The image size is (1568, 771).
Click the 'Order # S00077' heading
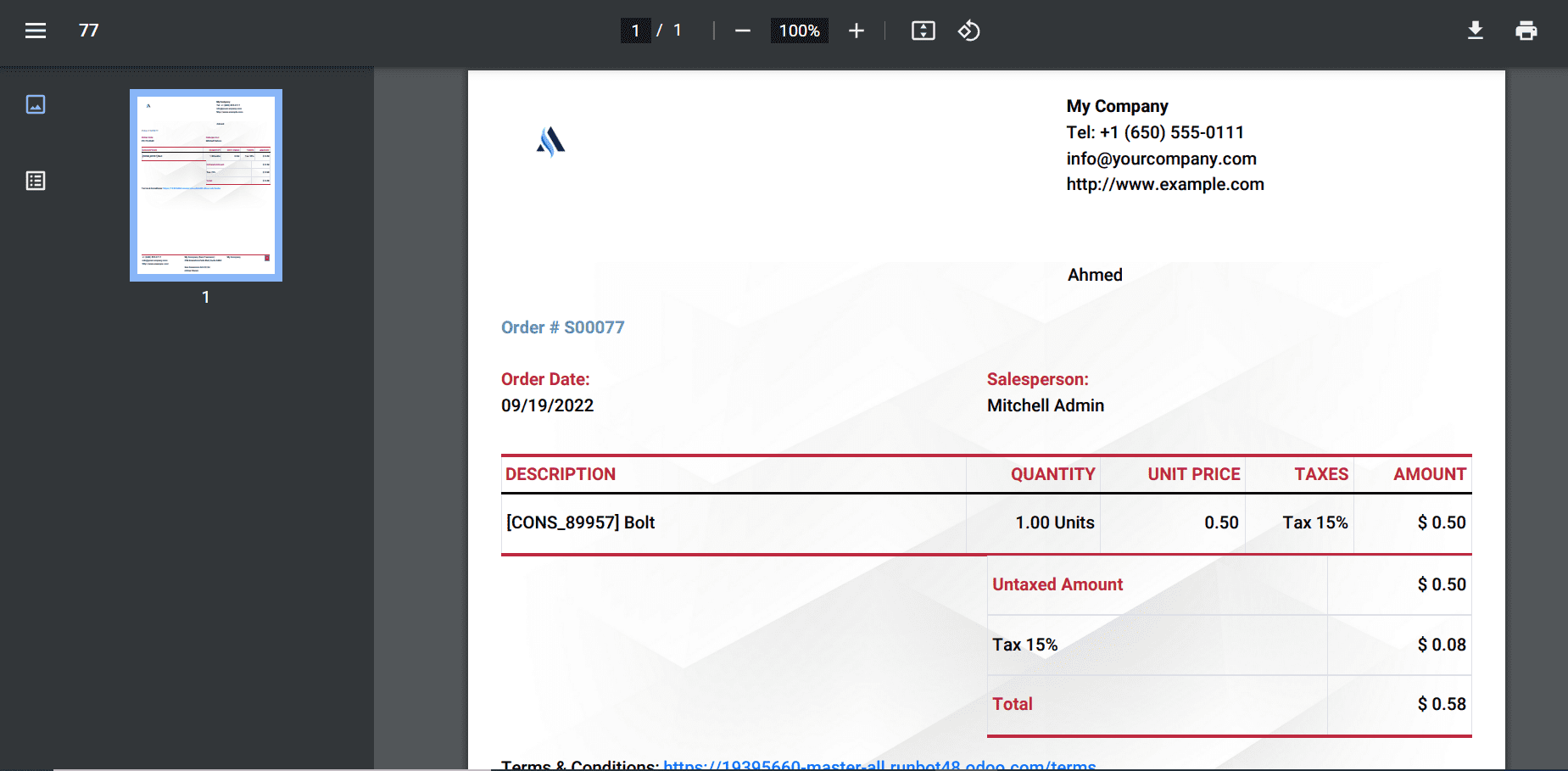point(562,327)
